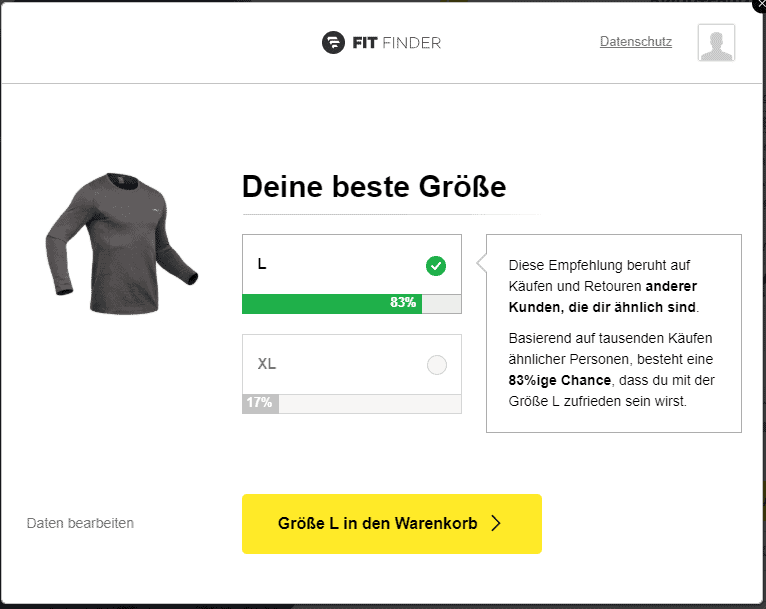Click the Fit Finder logo icon
The image size is (766, 609).
click(333, 43)
